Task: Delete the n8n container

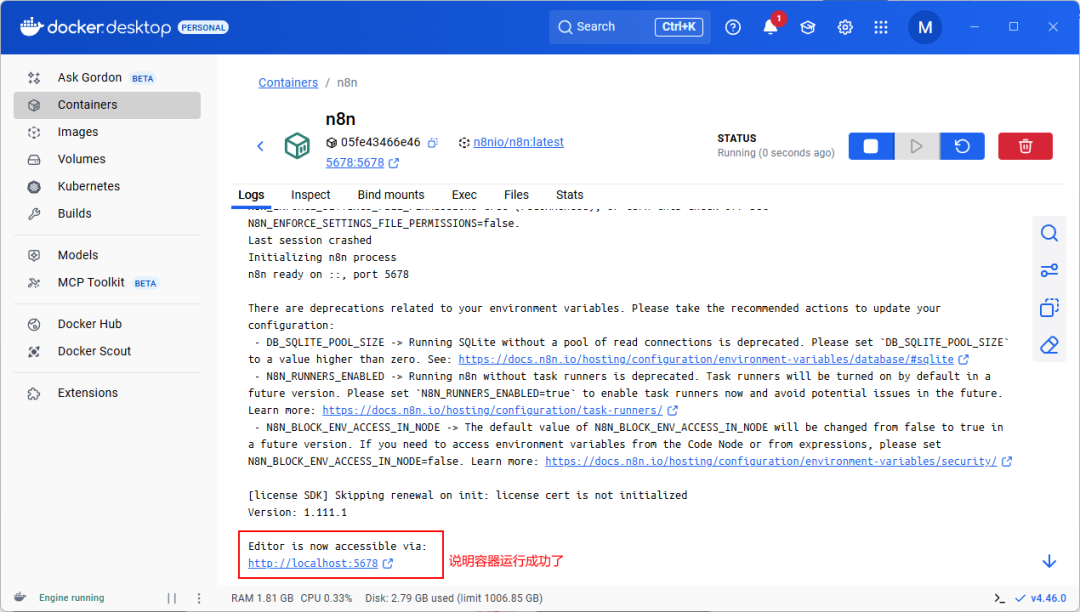Action: tap(1025, 146)
